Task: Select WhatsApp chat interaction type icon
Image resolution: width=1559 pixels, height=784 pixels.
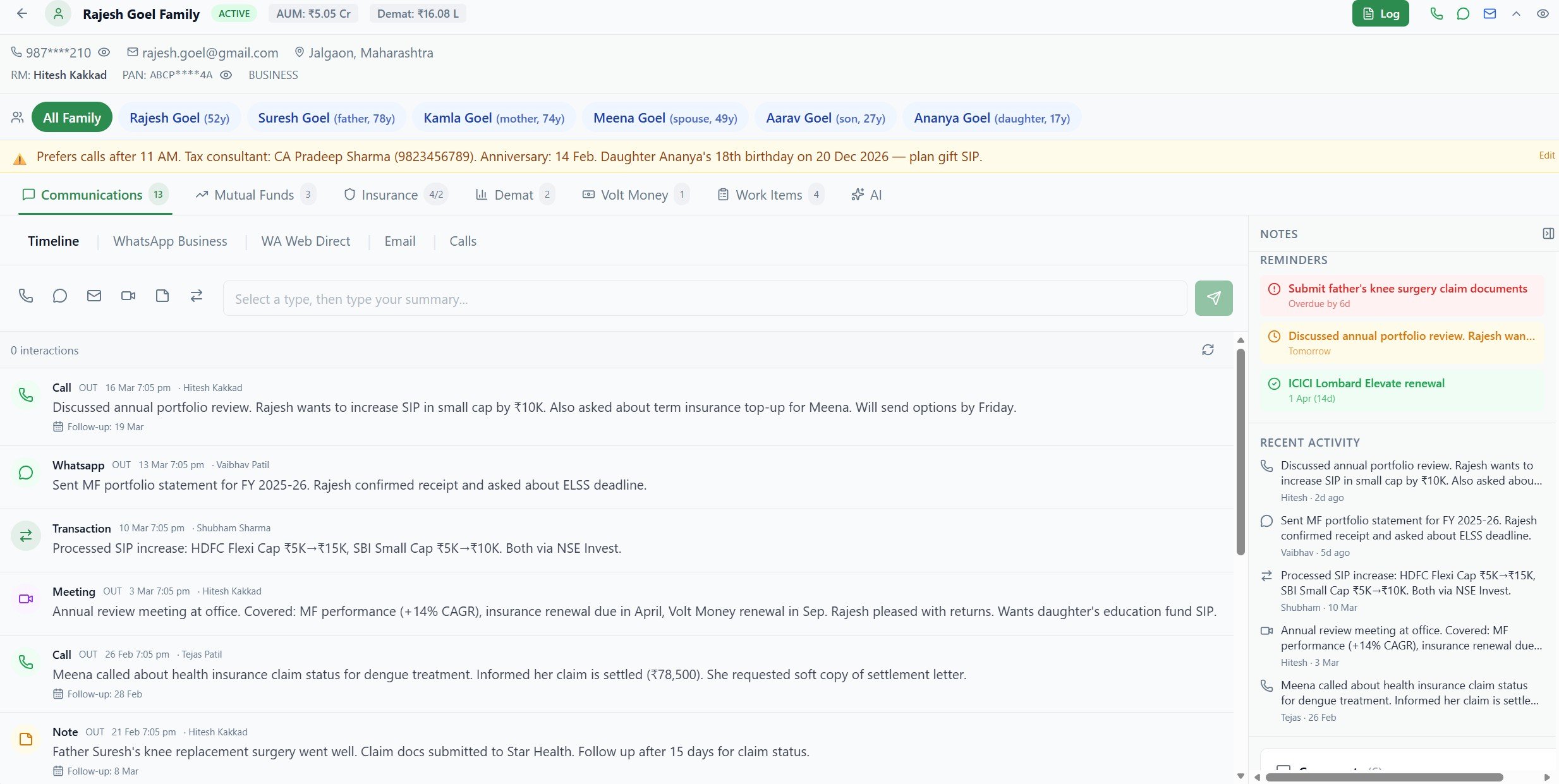Action: [x=60, y=296]
